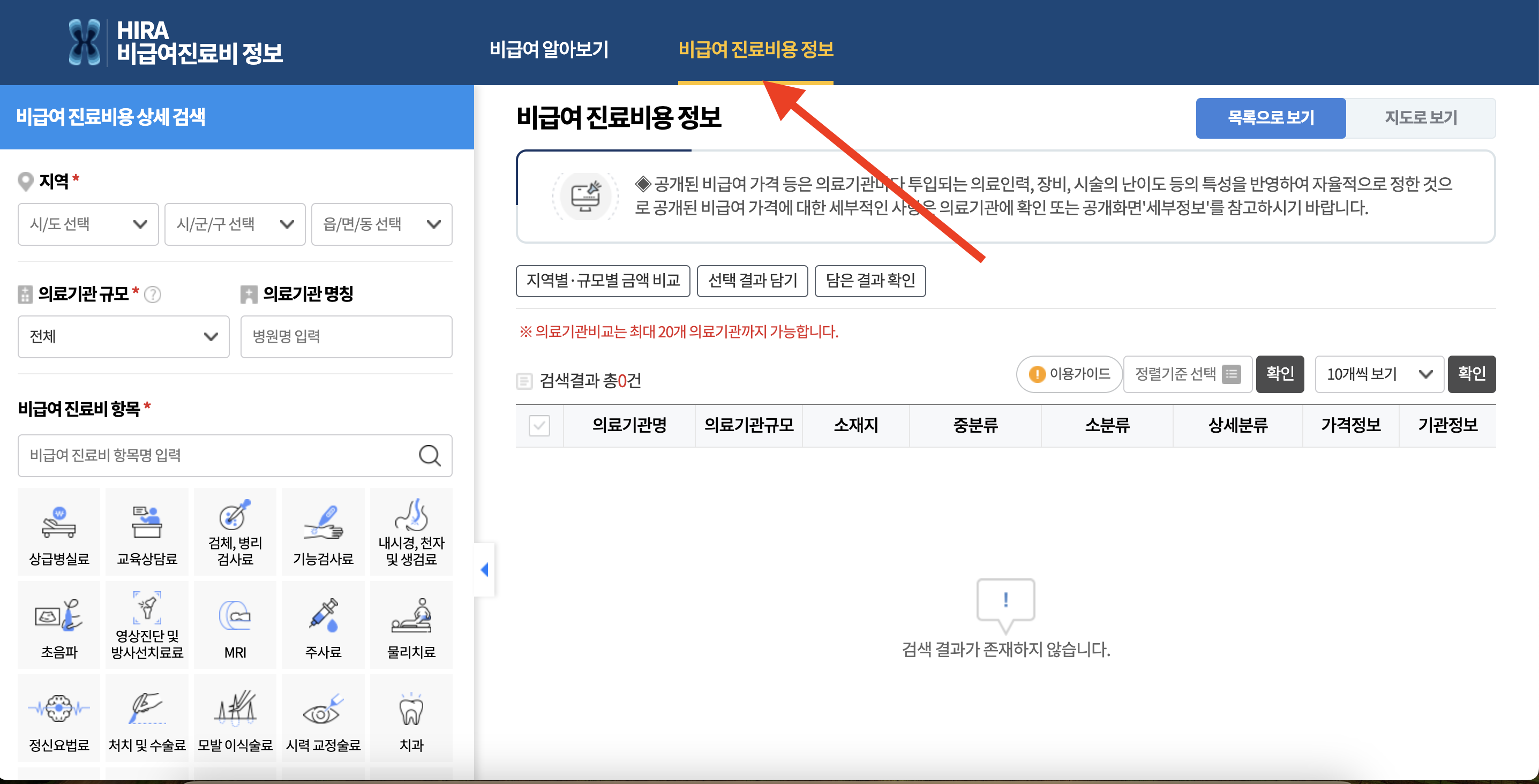Click the 병원명 입력 input field
Viewport: 1539px width, 784px height.
346,336
